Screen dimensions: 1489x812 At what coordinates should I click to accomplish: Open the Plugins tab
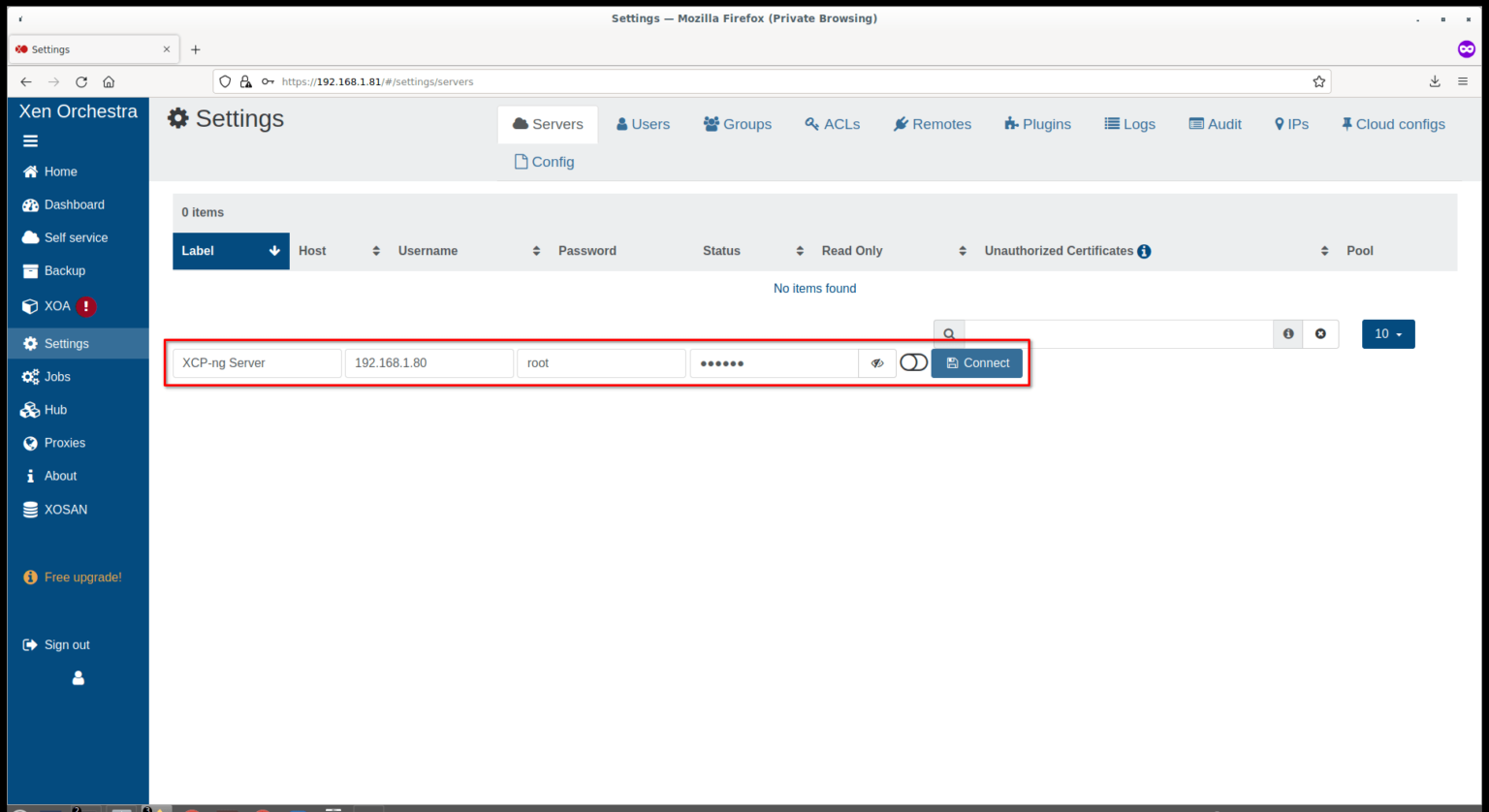point(1037,123)
